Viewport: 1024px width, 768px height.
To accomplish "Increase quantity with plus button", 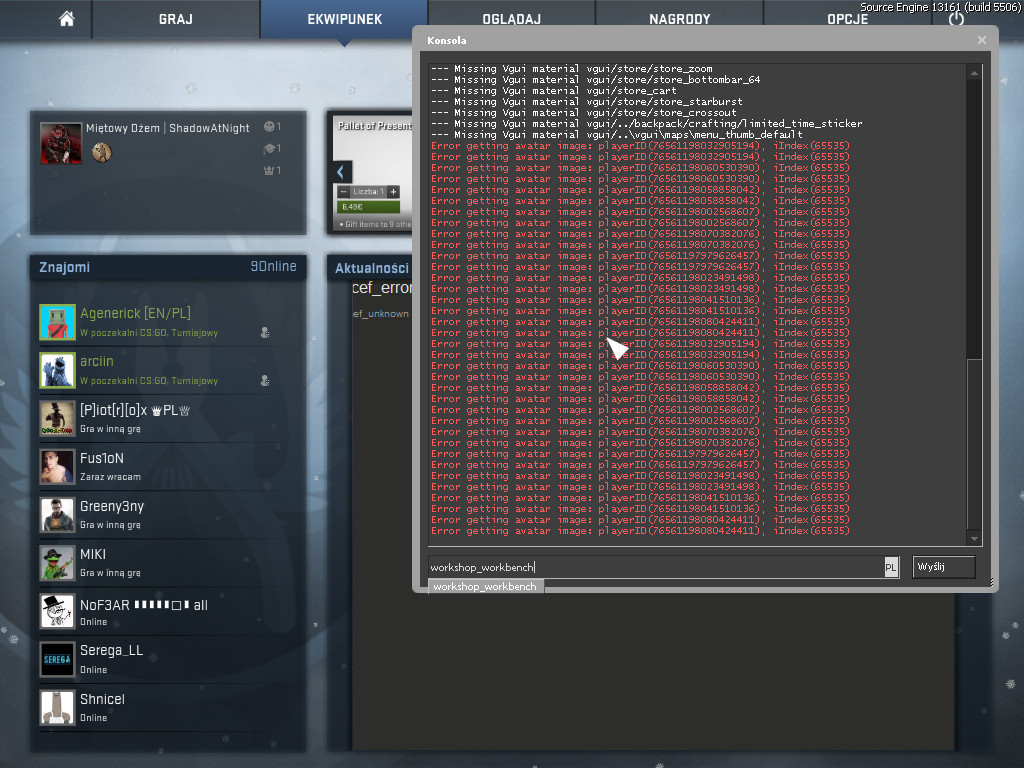I will 393,192.
